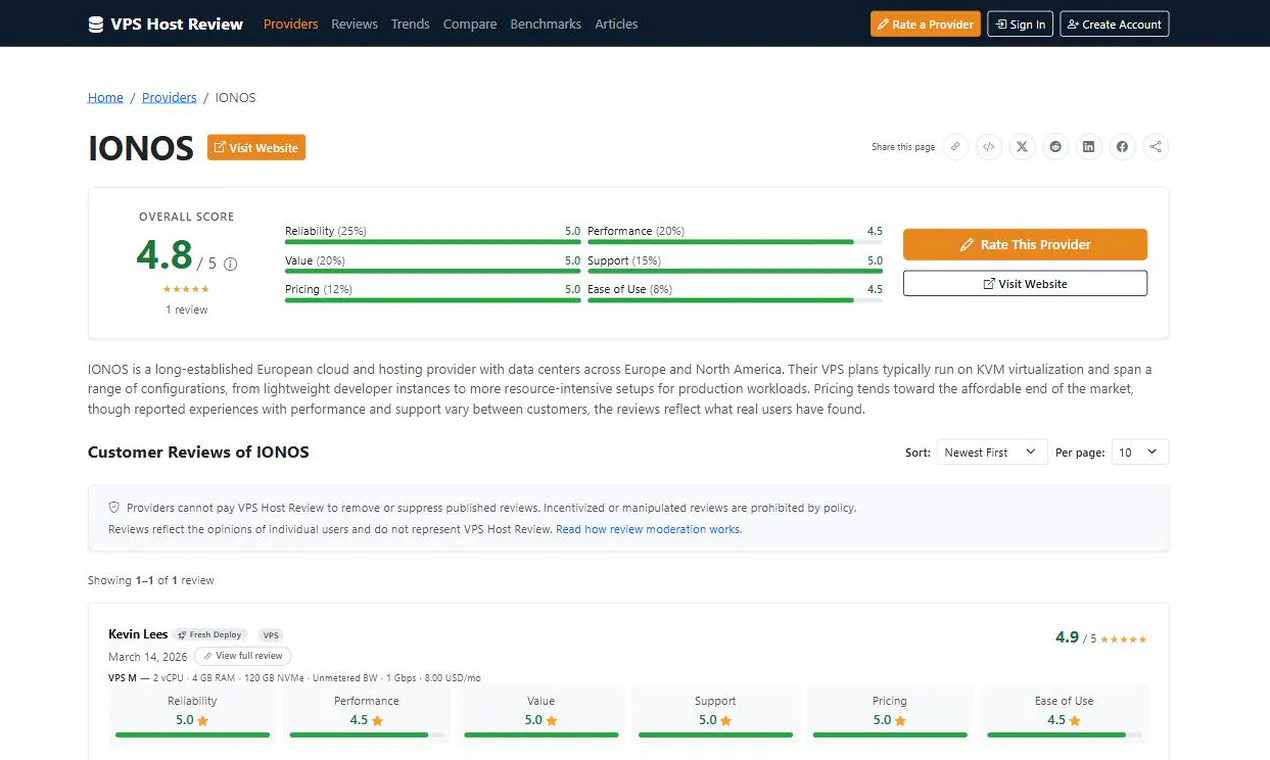The height and width of the screenshot is (760, 1270).
Task: Click the outlined Visit Website button
Action: pos(1025,283)
